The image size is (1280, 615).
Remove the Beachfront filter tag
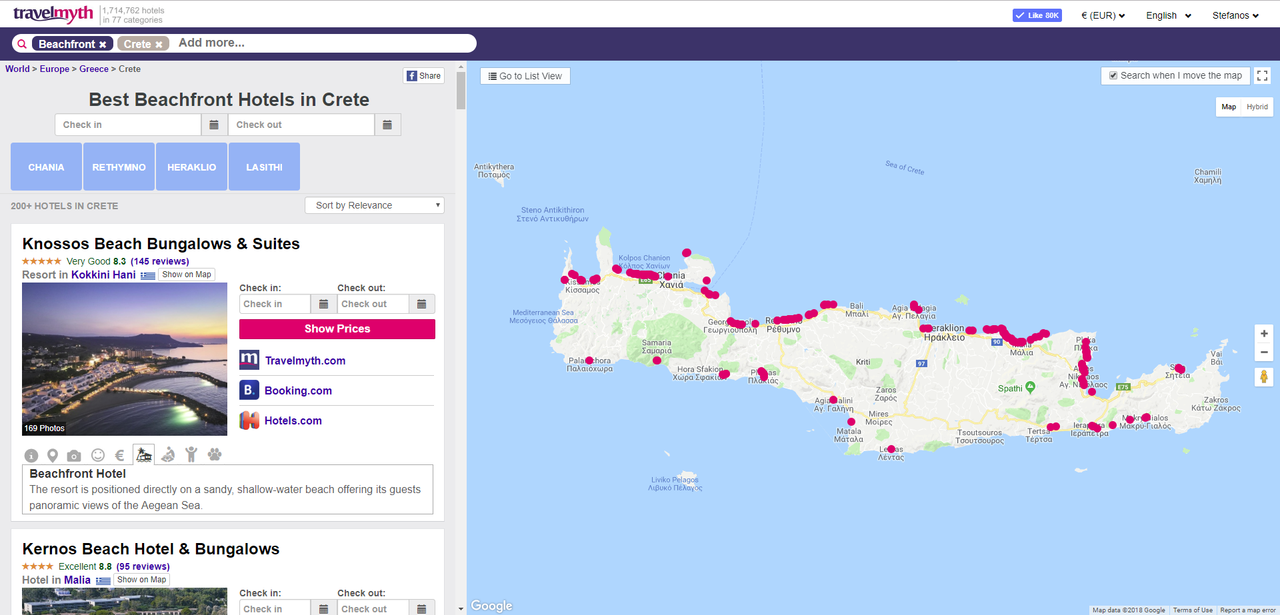pos(102,44)
